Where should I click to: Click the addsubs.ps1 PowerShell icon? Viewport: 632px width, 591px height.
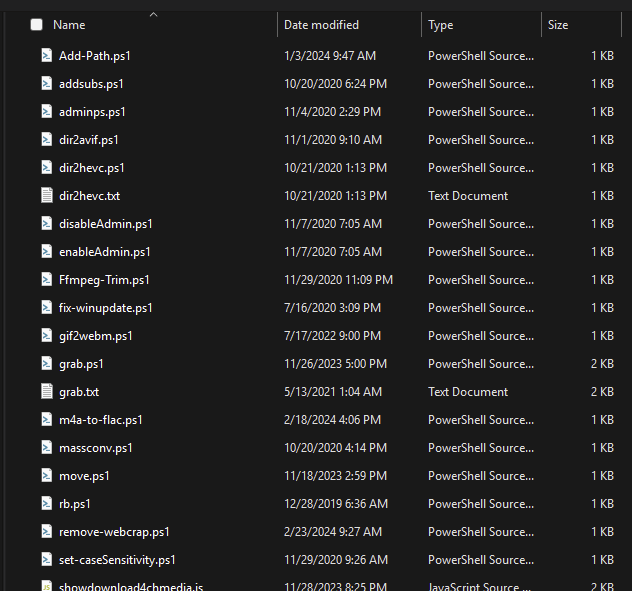click(47, 83)
